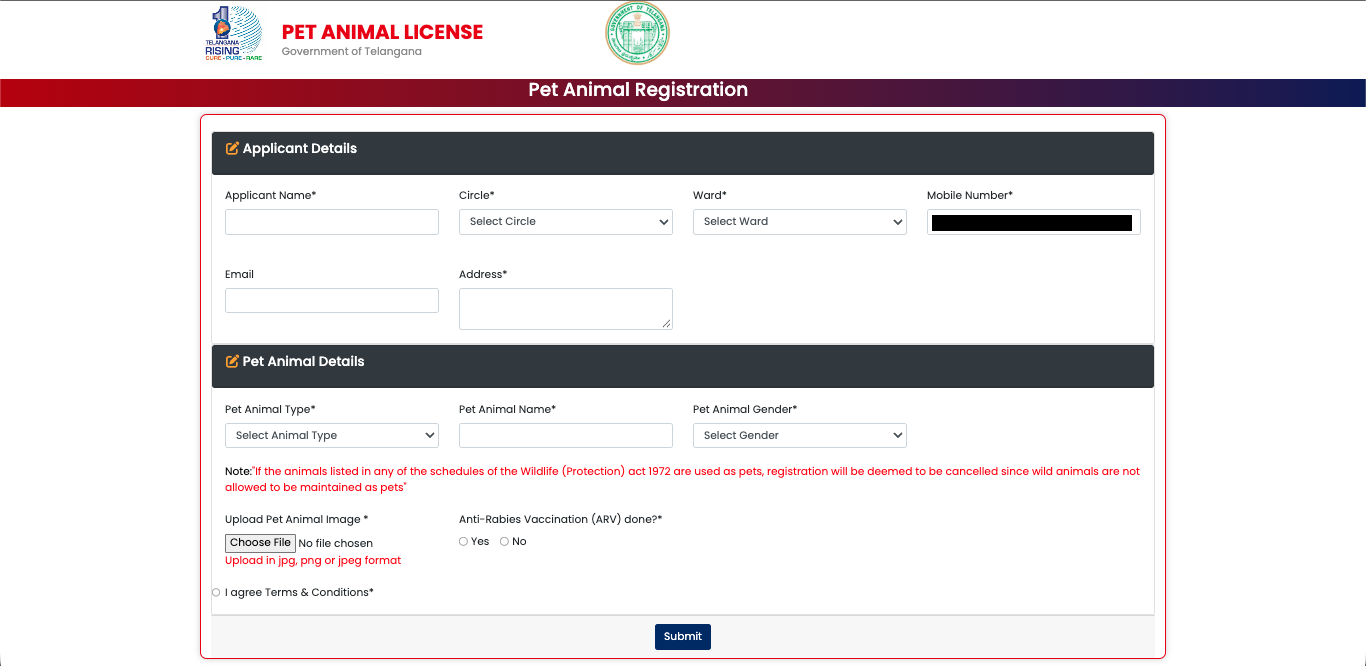This screenshot has height=666, width=1366.
Task: Click into the Mobile Number field
Action: click(1034, 222)
